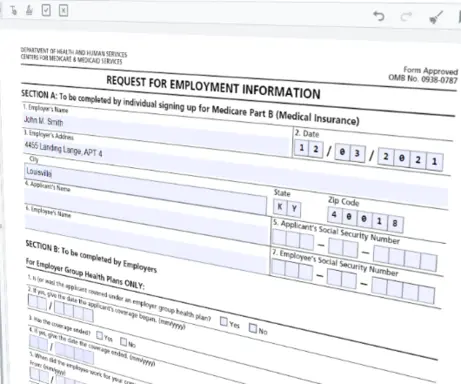The image size is (461, 384).
Task: Fill first three Applicant's Social Security Number boxes
Action: coord(293,240)
